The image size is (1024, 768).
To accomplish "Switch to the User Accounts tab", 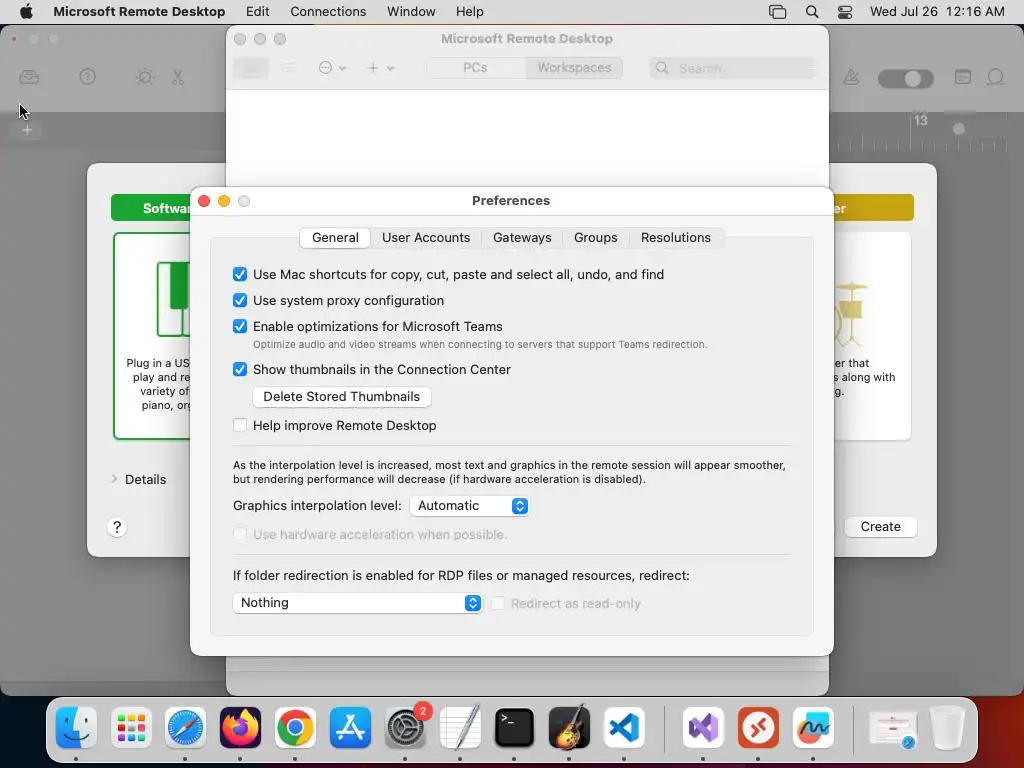I will 426,238.
